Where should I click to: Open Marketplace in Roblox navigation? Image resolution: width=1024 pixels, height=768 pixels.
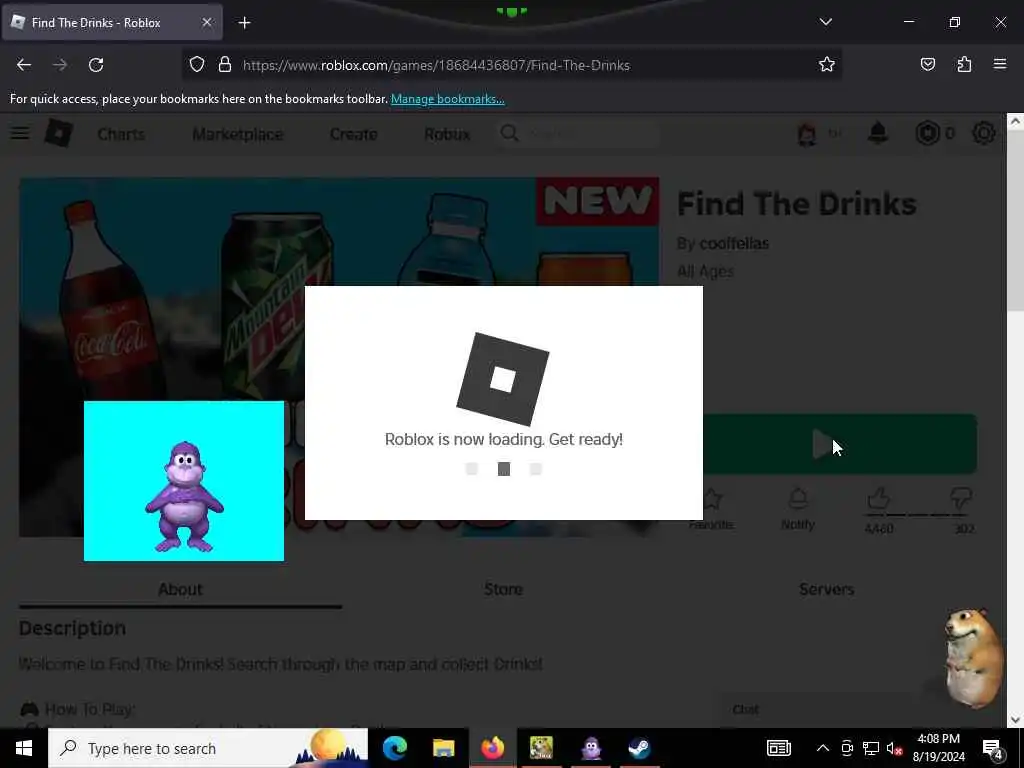[238, 134]
